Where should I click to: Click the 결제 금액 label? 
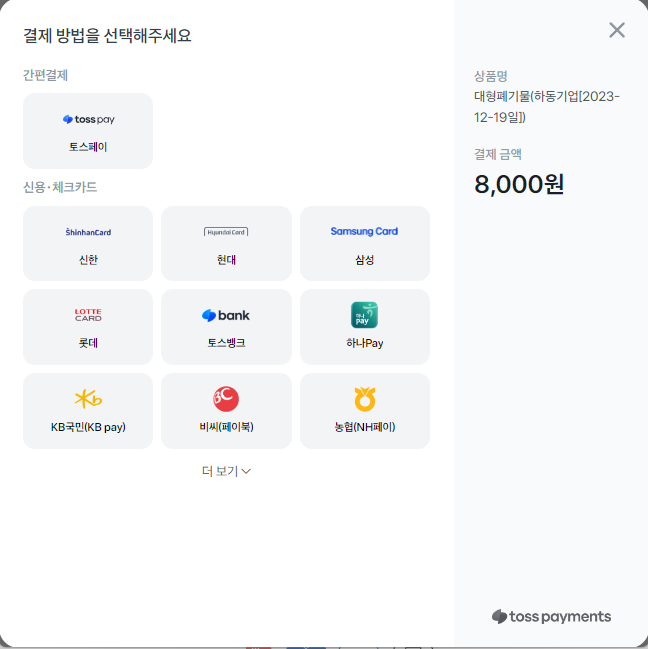pyautogui.click(x=498, y=154)
